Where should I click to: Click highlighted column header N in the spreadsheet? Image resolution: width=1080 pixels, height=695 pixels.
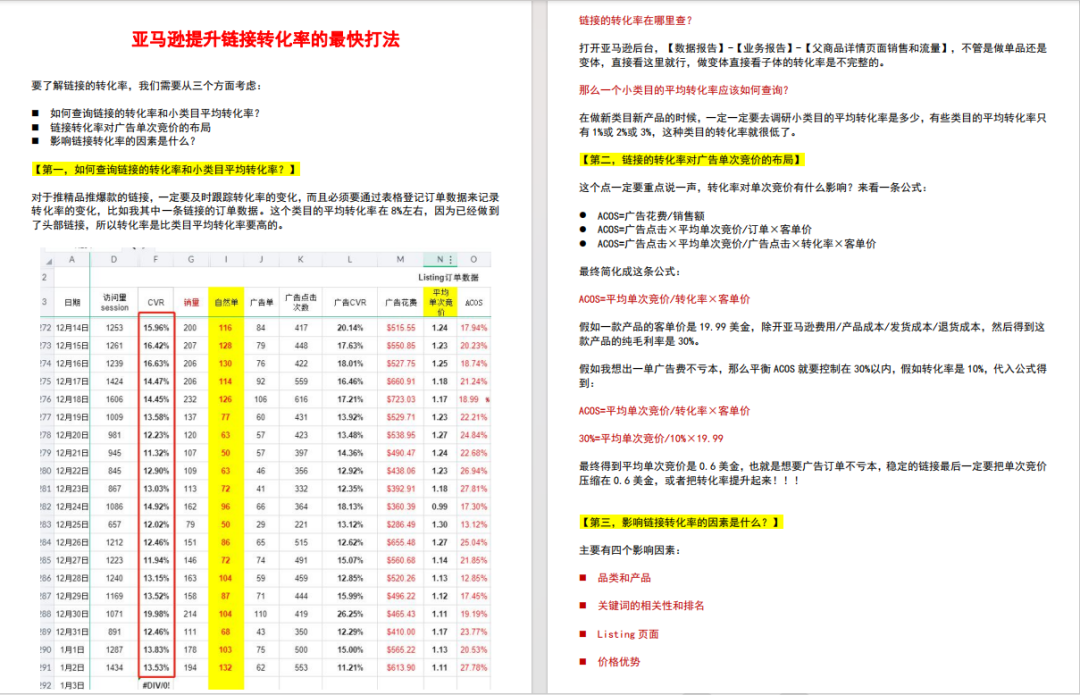tap(439, 260)
